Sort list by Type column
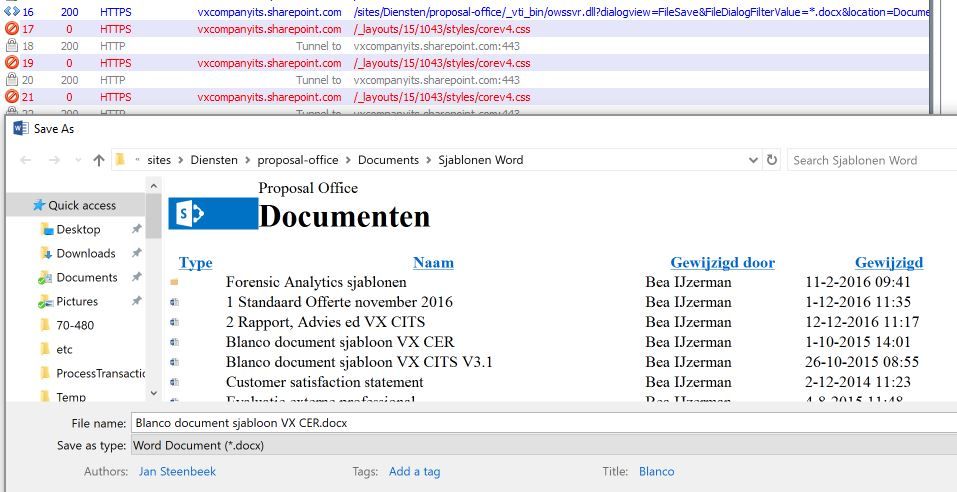Viewport: 957px width, 492px height. click(195, 263)
